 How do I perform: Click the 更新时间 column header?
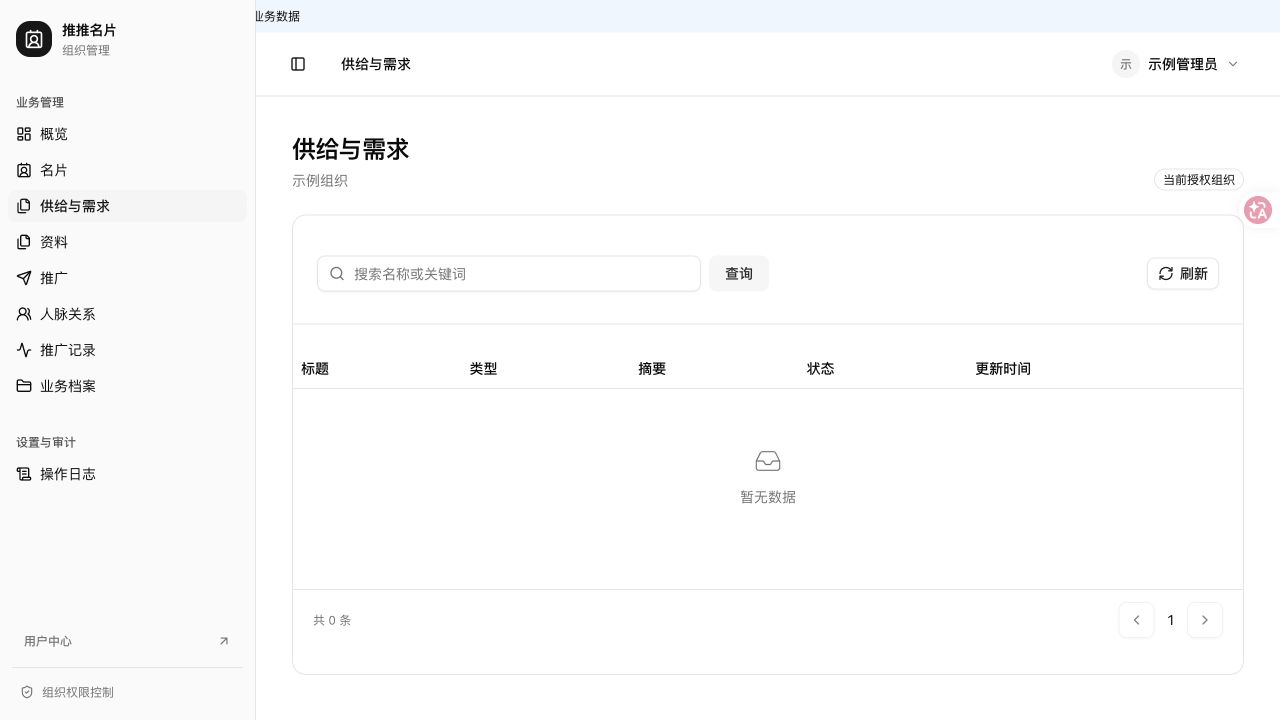click(x=1003, y=369)
